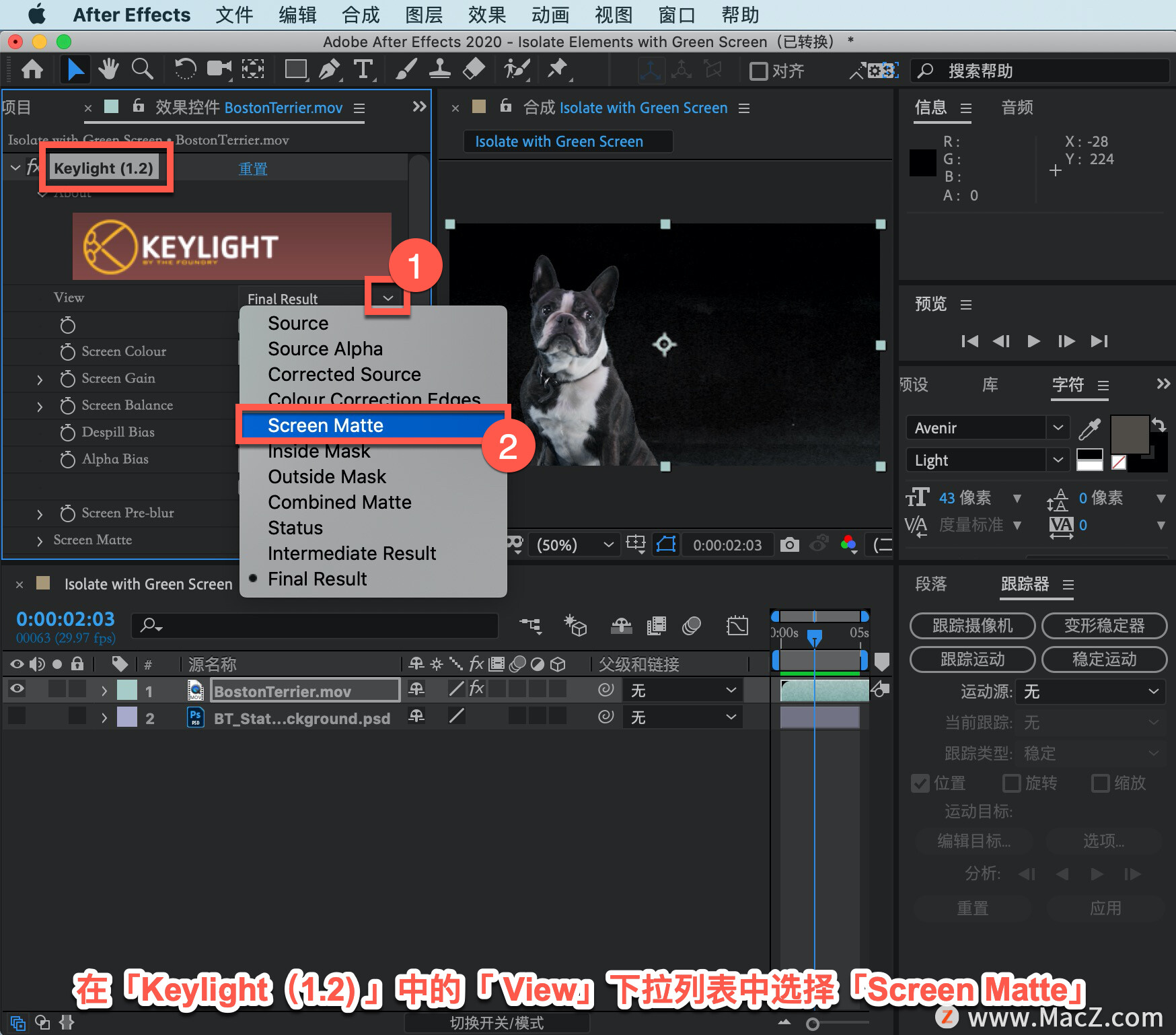
Task: Select the Selection arrow tool
Action: pos(75,69)
